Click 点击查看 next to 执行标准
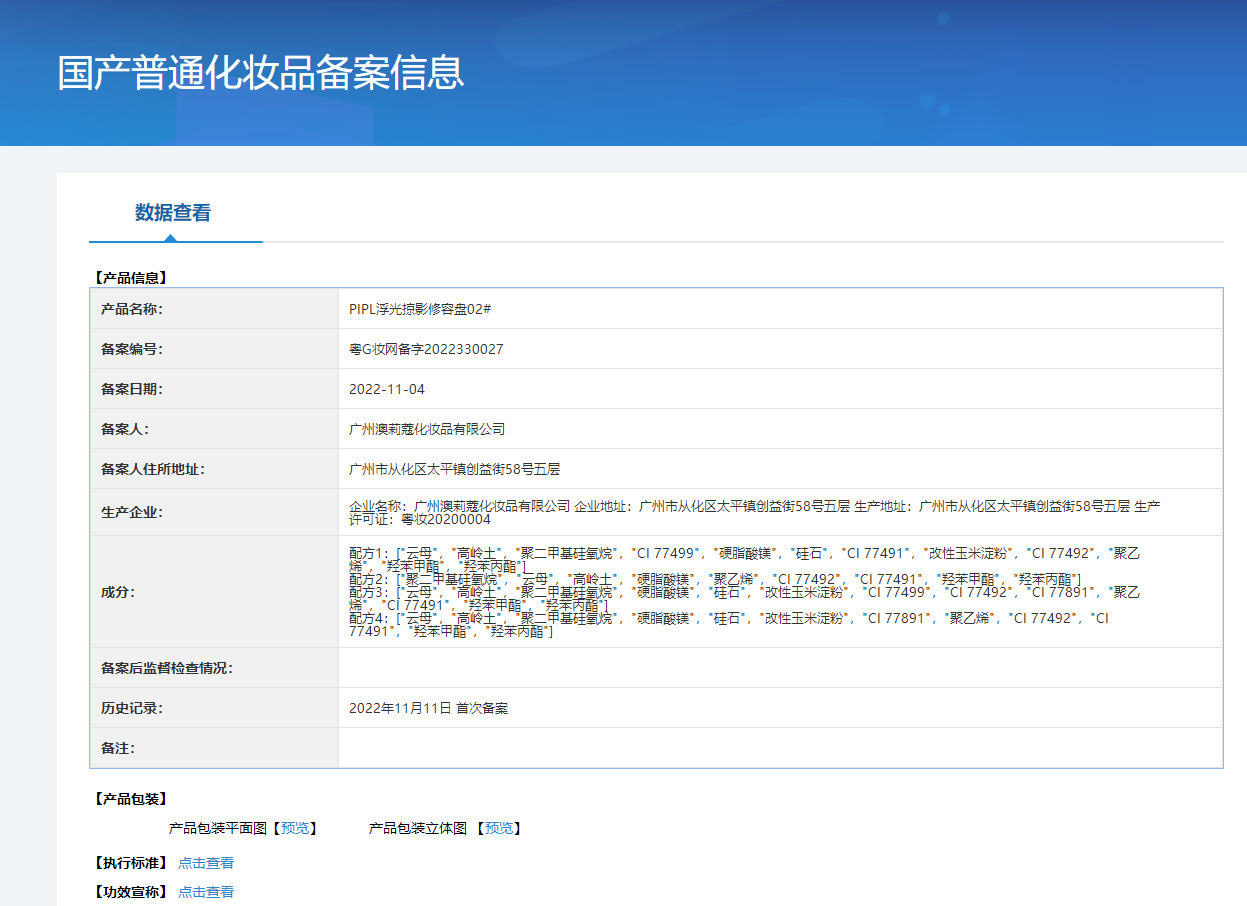 [206, 863]
